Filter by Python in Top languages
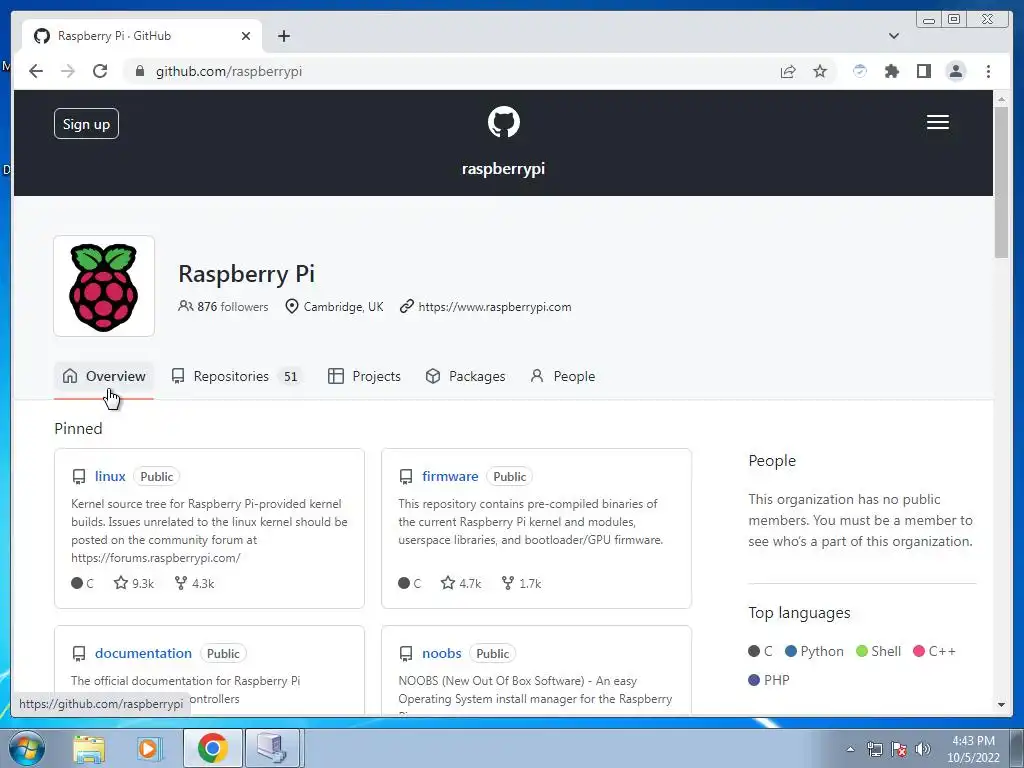The image size is (1024, 768). 814,651
